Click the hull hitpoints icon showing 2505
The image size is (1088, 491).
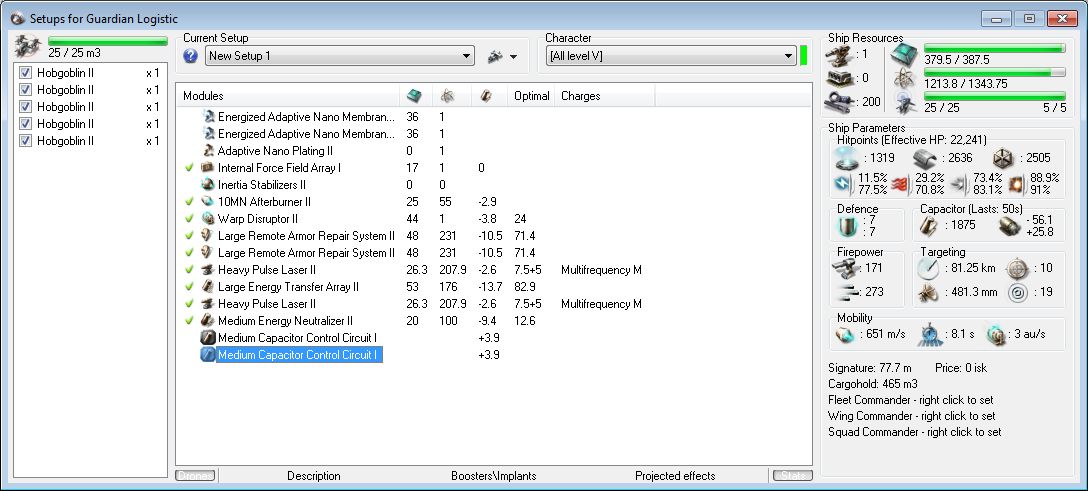pyautogui.click(x=1002, y=157)
